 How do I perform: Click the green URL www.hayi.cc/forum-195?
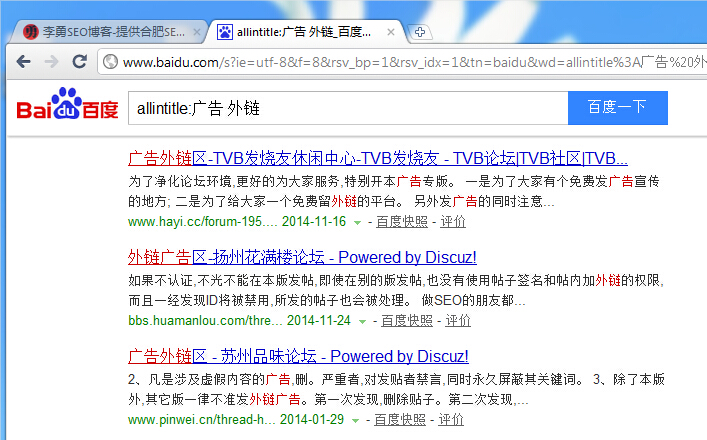202,222
